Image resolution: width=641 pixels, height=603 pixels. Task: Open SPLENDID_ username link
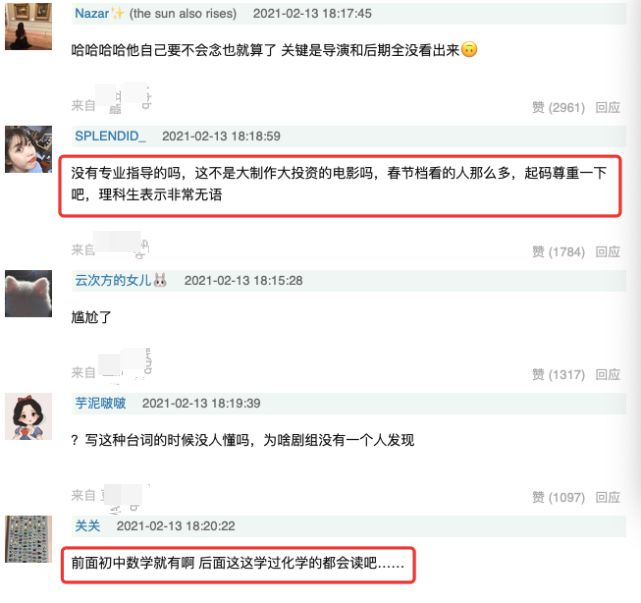[x=110, y=136]
